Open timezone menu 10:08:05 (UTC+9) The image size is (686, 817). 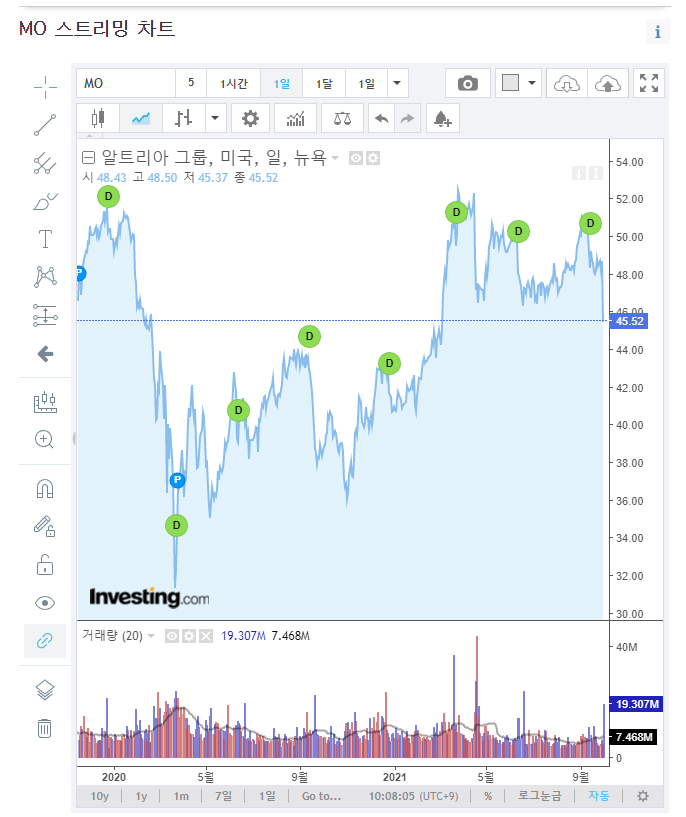414,796
